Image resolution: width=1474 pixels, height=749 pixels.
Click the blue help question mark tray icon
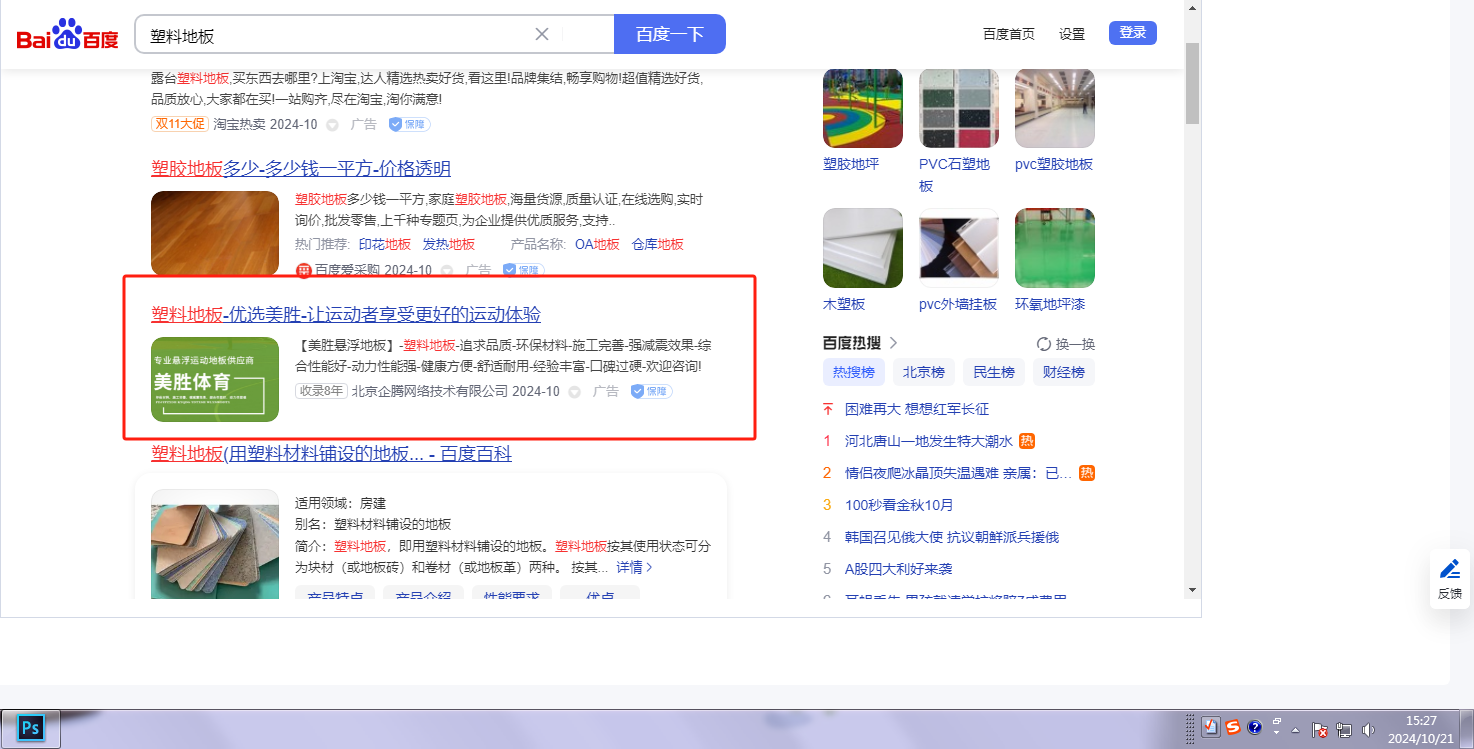(x=1255, y=727)
